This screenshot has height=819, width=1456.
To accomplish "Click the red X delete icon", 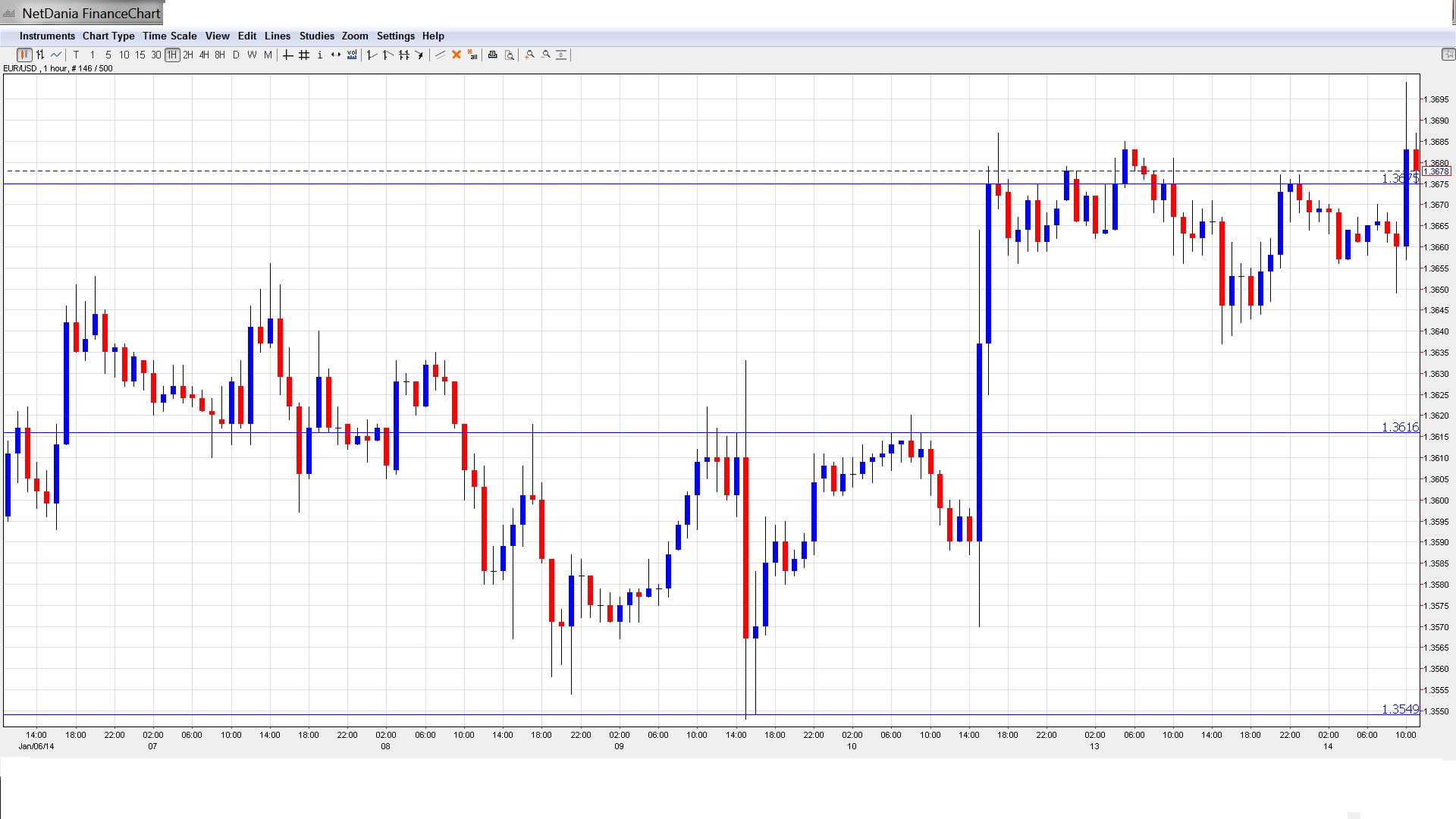I will (457, 55).
